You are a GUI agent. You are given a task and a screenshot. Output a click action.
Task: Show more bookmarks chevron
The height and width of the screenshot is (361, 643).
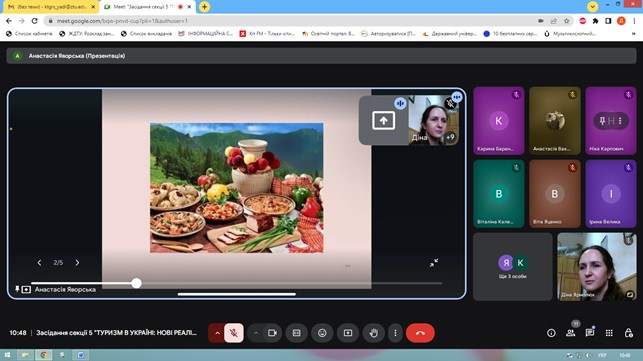click(x=634, y=34)
